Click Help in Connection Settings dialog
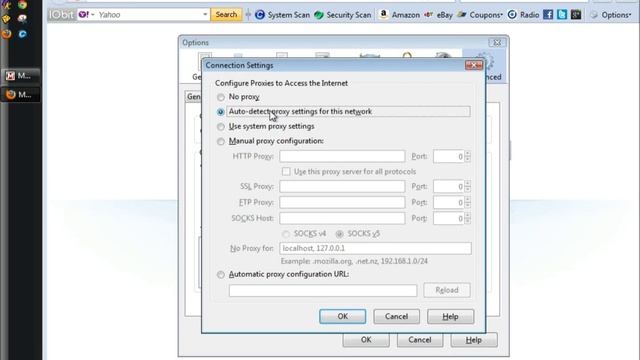640x360 pixels. point(451,316)
